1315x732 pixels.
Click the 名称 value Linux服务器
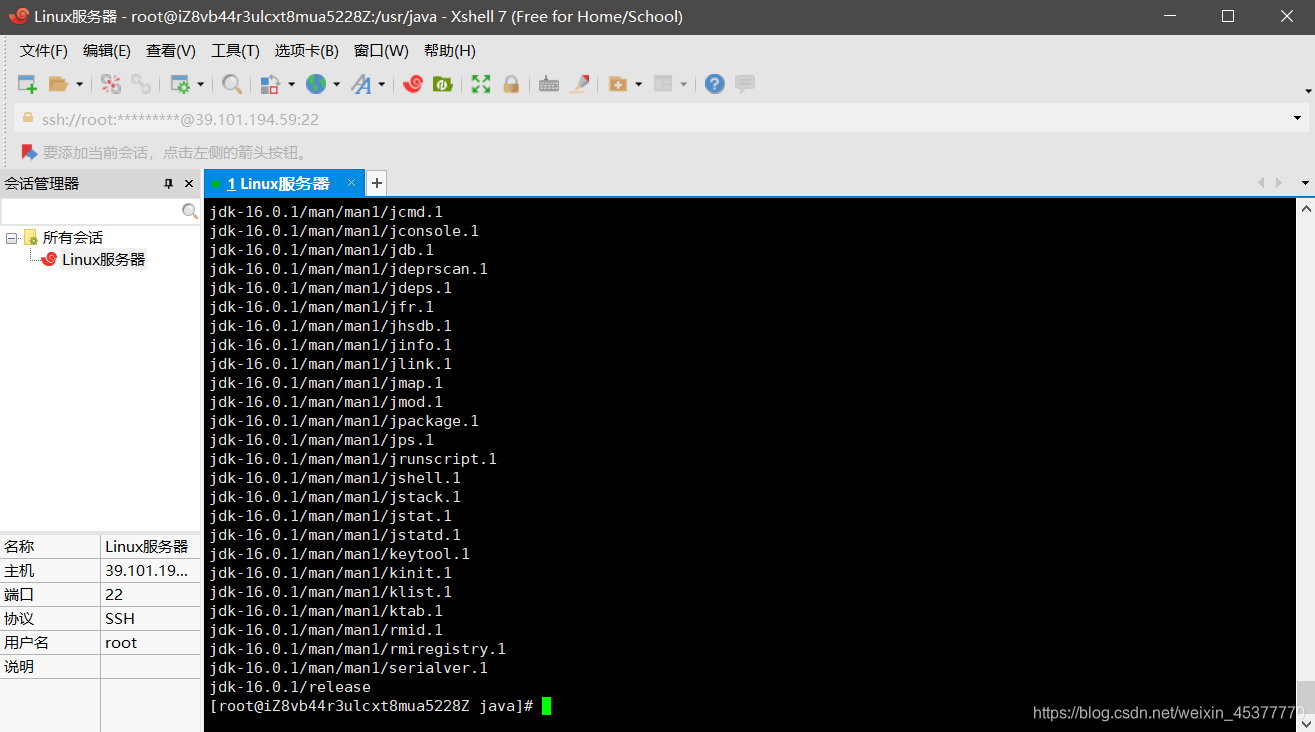point(146,546)
